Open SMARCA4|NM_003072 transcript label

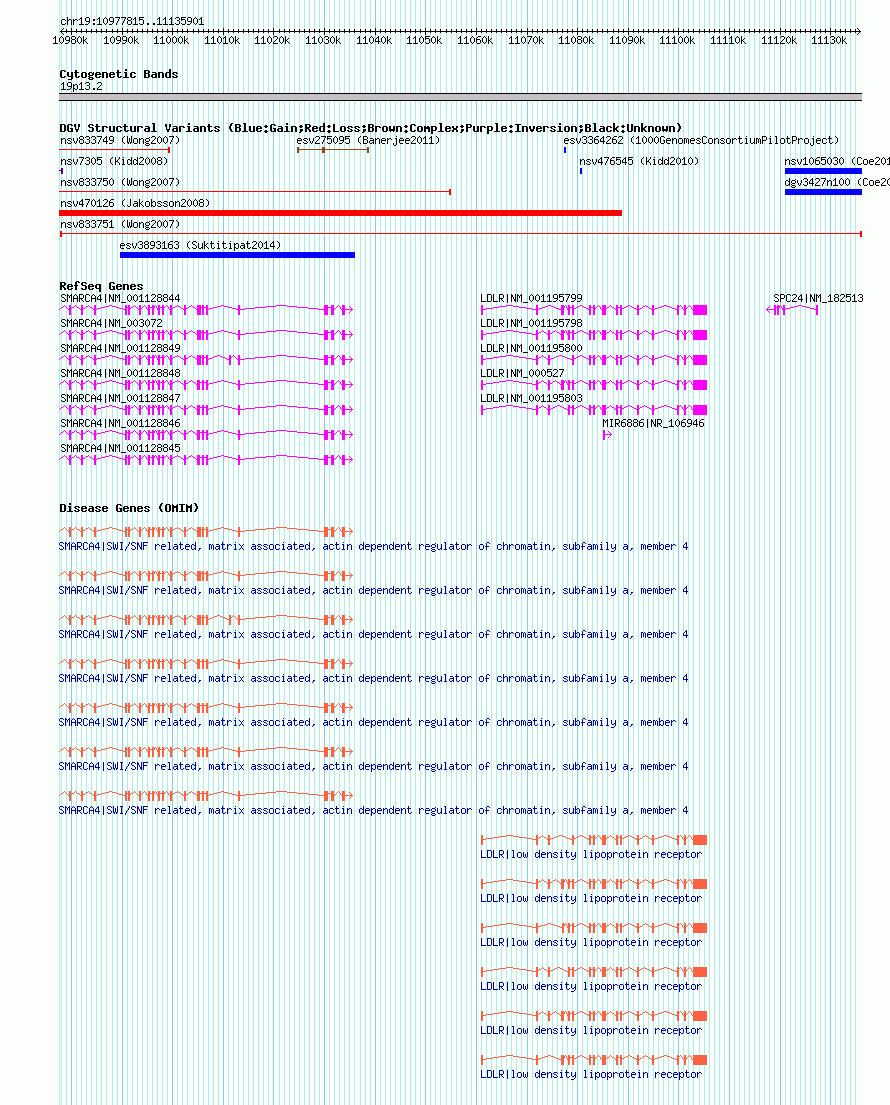pyautogui.click(x=111, y=323)
